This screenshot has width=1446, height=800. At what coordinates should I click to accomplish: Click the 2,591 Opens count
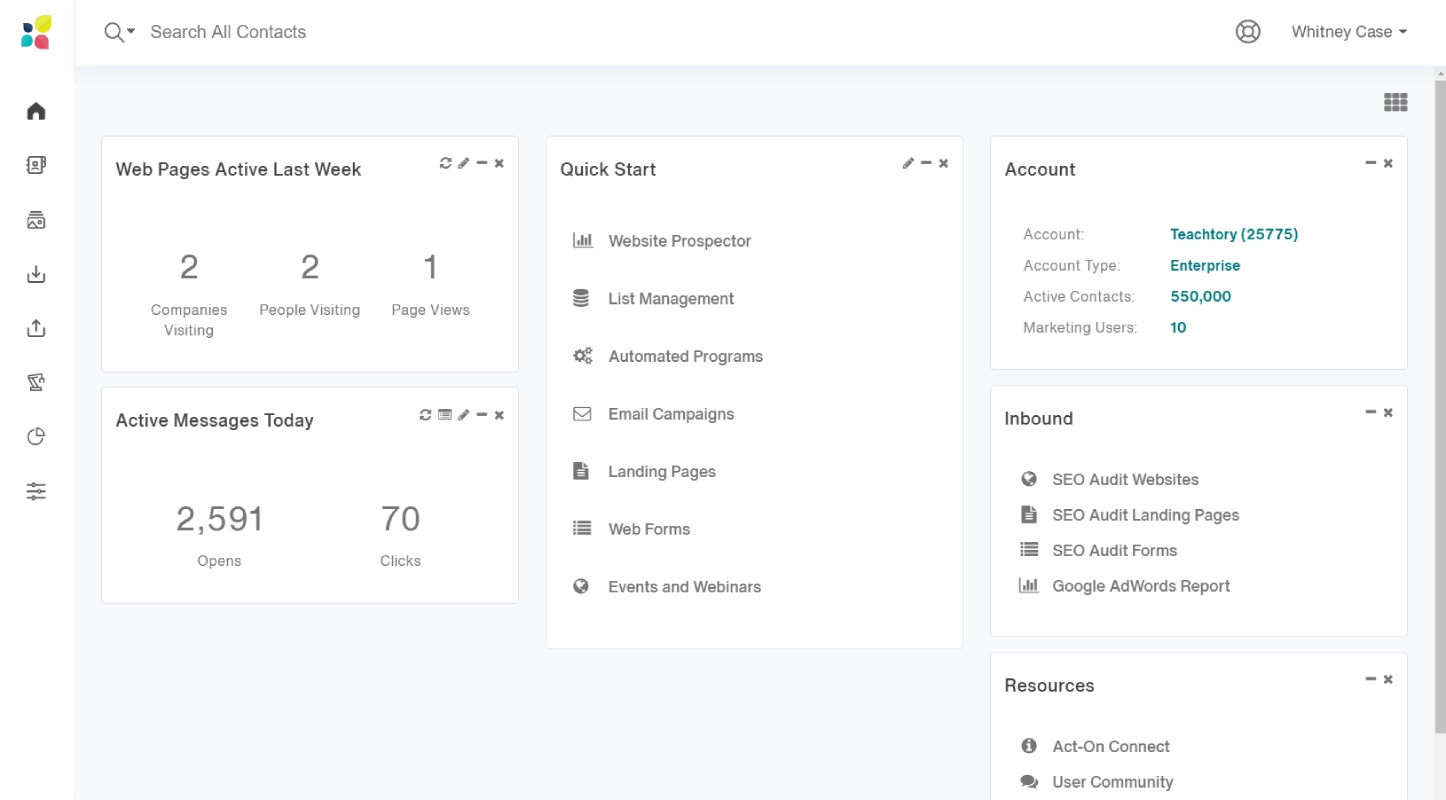point(220,519)
